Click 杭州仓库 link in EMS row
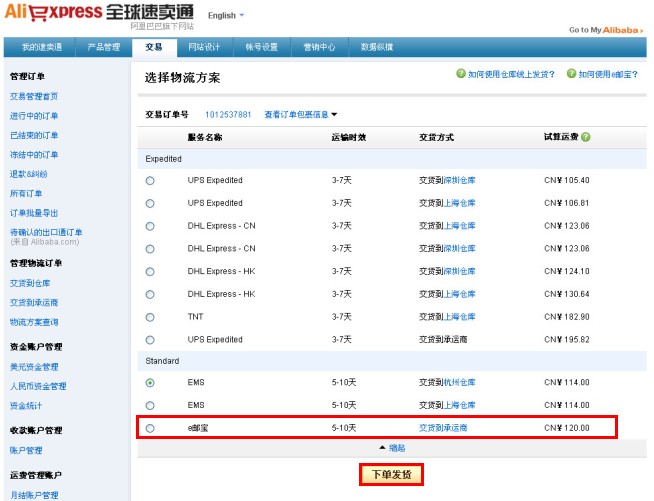This screenshot has width=654, height=501. (x=459, y=382)
